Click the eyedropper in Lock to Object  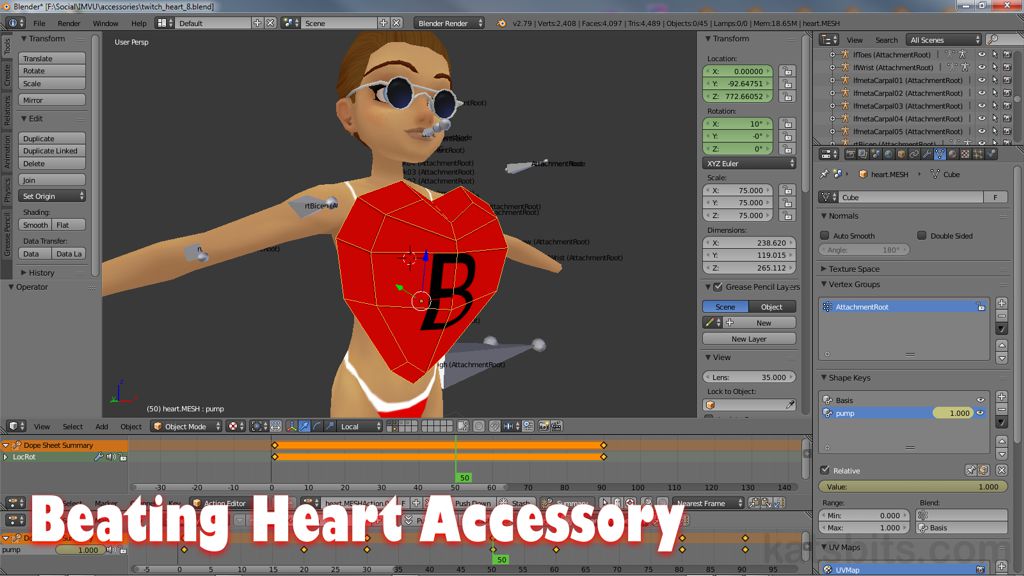click(x=790, y=405)
